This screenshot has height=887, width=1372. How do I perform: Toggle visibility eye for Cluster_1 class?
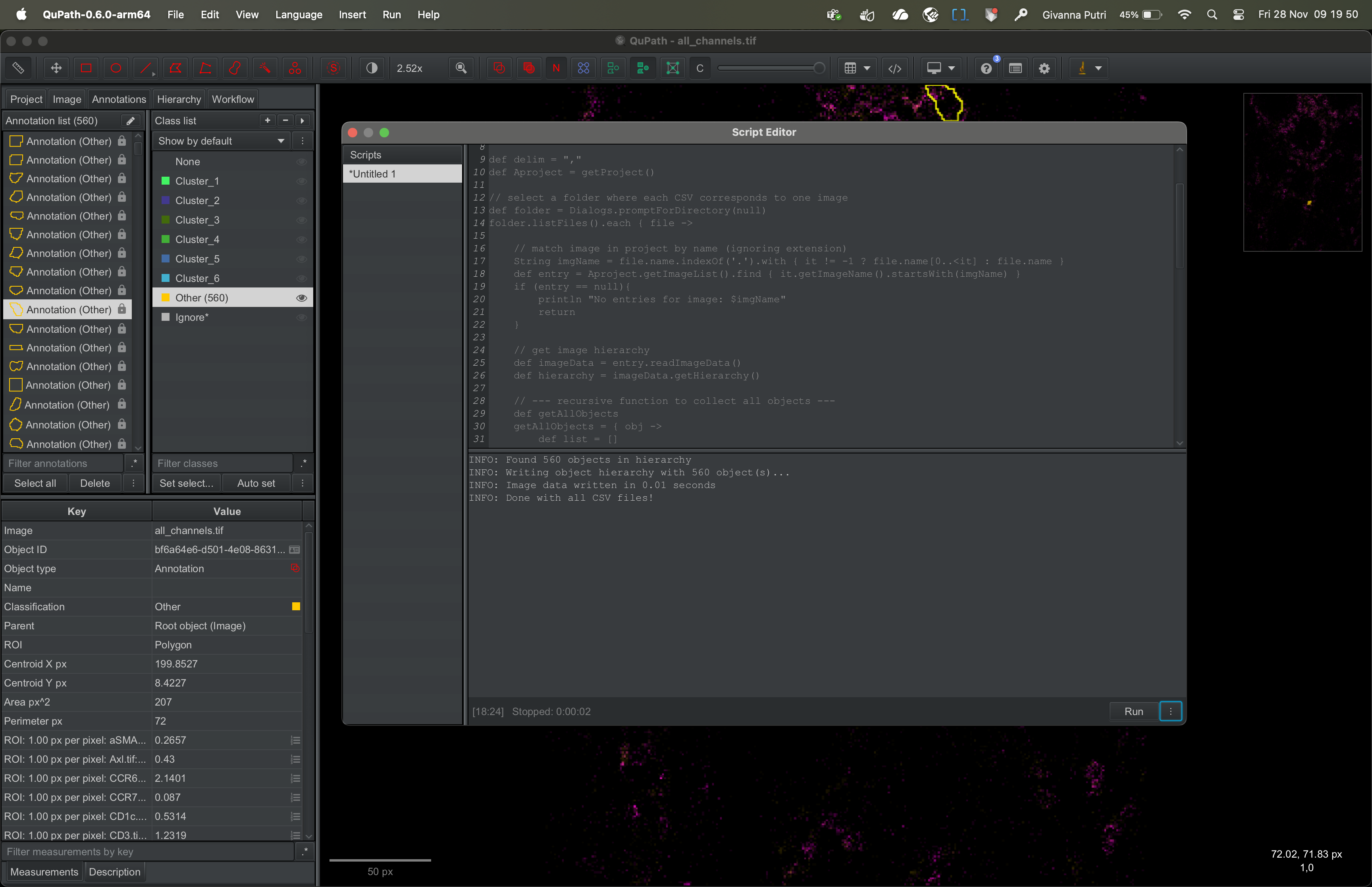[x=301, y=181]
